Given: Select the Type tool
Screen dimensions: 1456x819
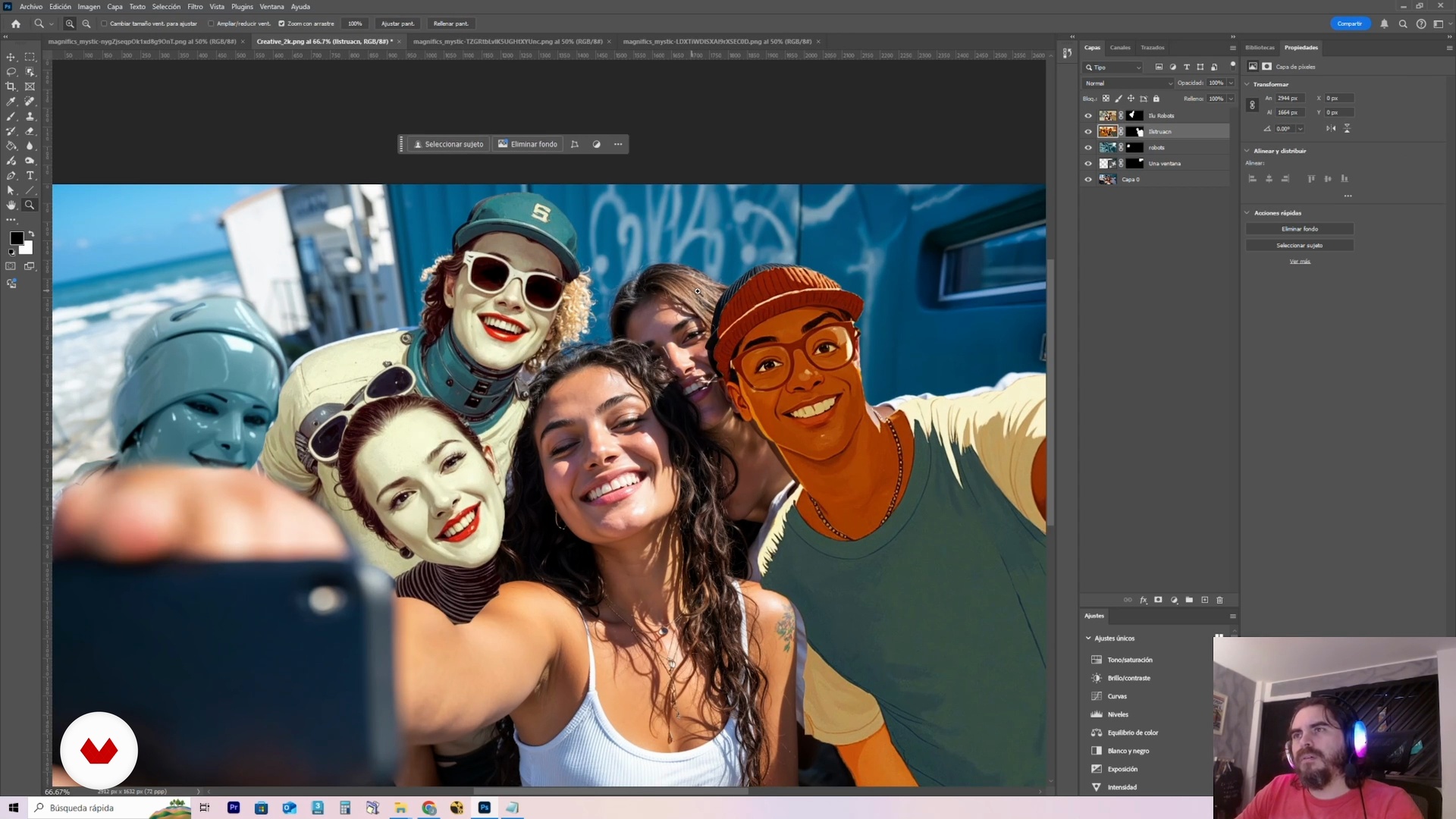Looking at the screenshot, I should click(30, 175).
